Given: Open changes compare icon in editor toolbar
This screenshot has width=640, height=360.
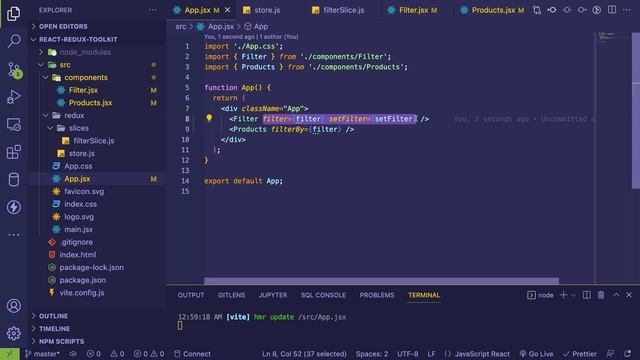Looking at the screenshot, I should coord(537,10).
